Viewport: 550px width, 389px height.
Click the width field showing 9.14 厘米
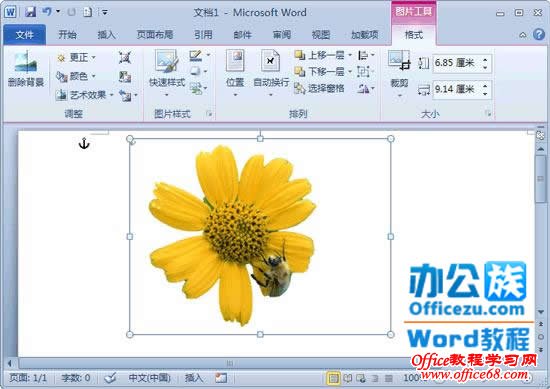pos(456,89)
